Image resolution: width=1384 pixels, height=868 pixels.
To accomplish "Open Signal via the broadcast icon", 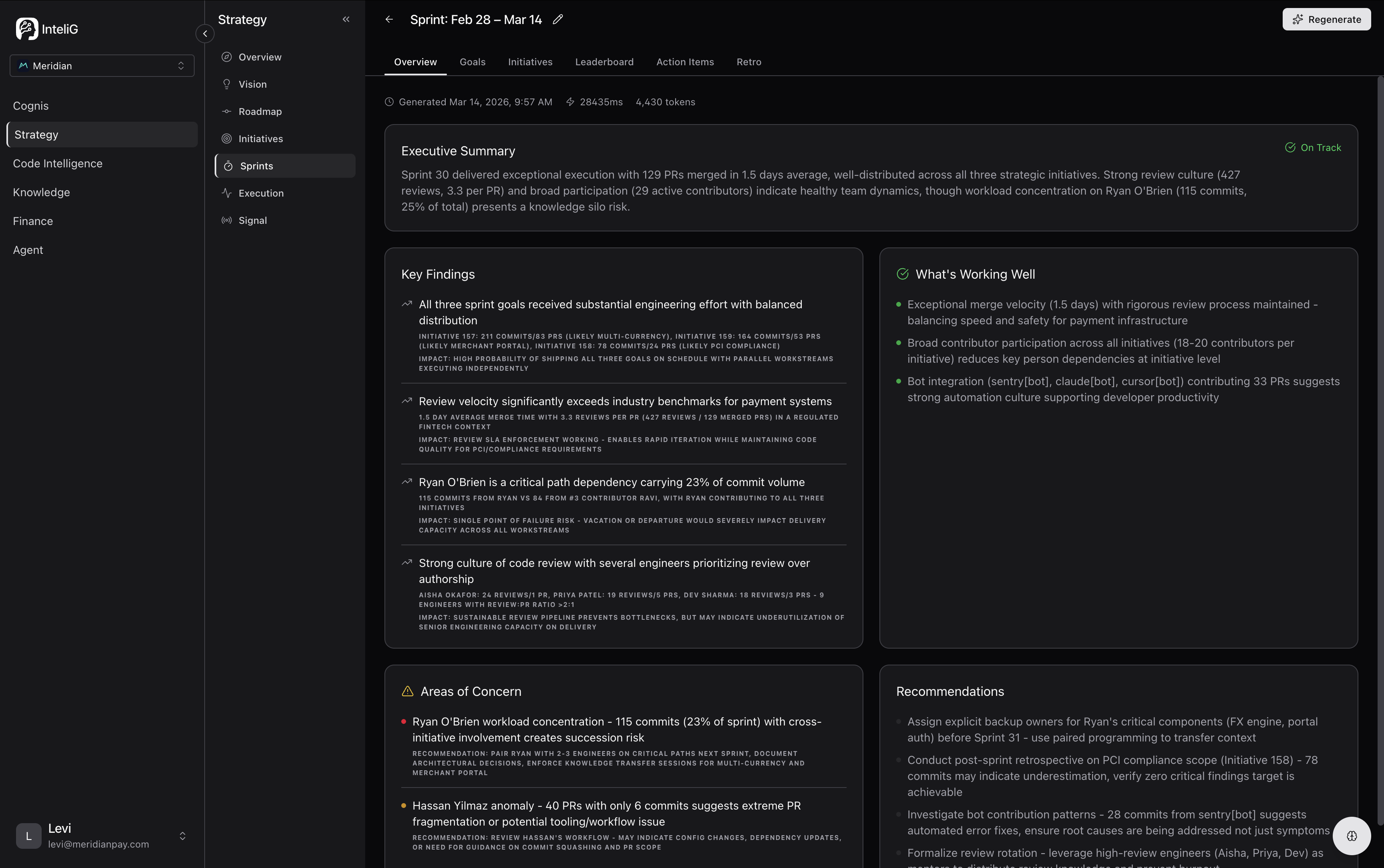I will pyautogui.click(x=227, y=221).
